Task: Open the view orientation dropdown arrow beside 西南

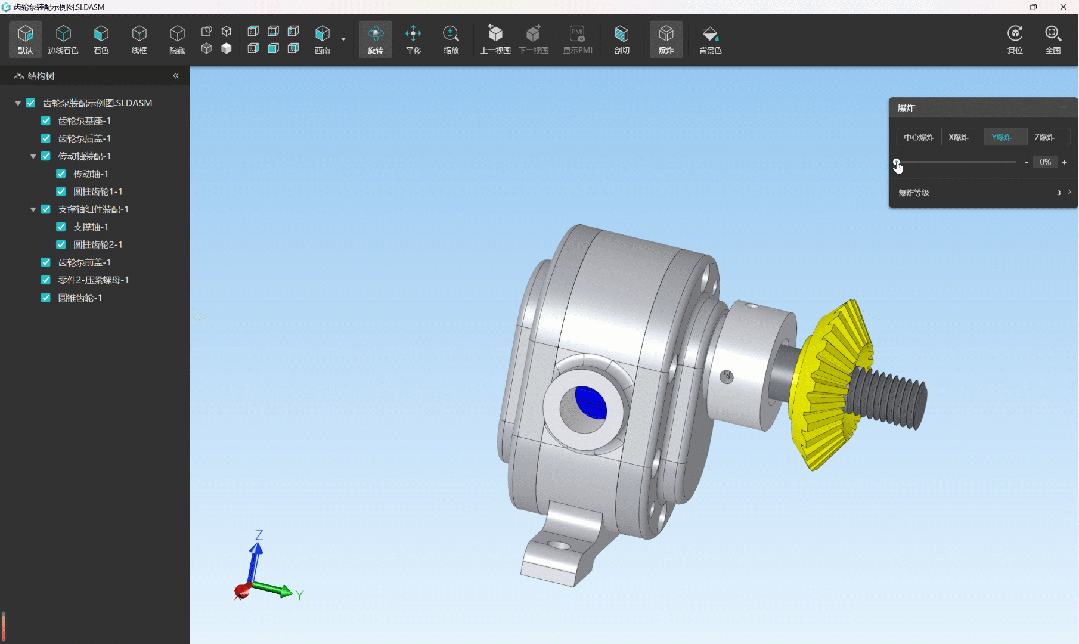Action: 343,40
